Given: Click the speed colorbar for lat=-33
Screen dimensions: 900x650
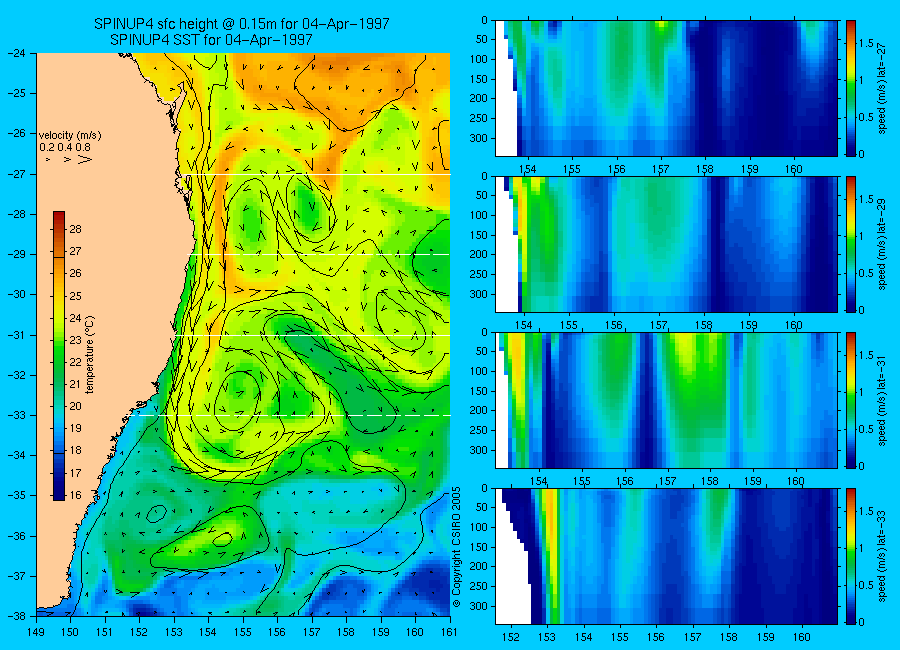Looking at the screenshot, I should pos(851,556).
